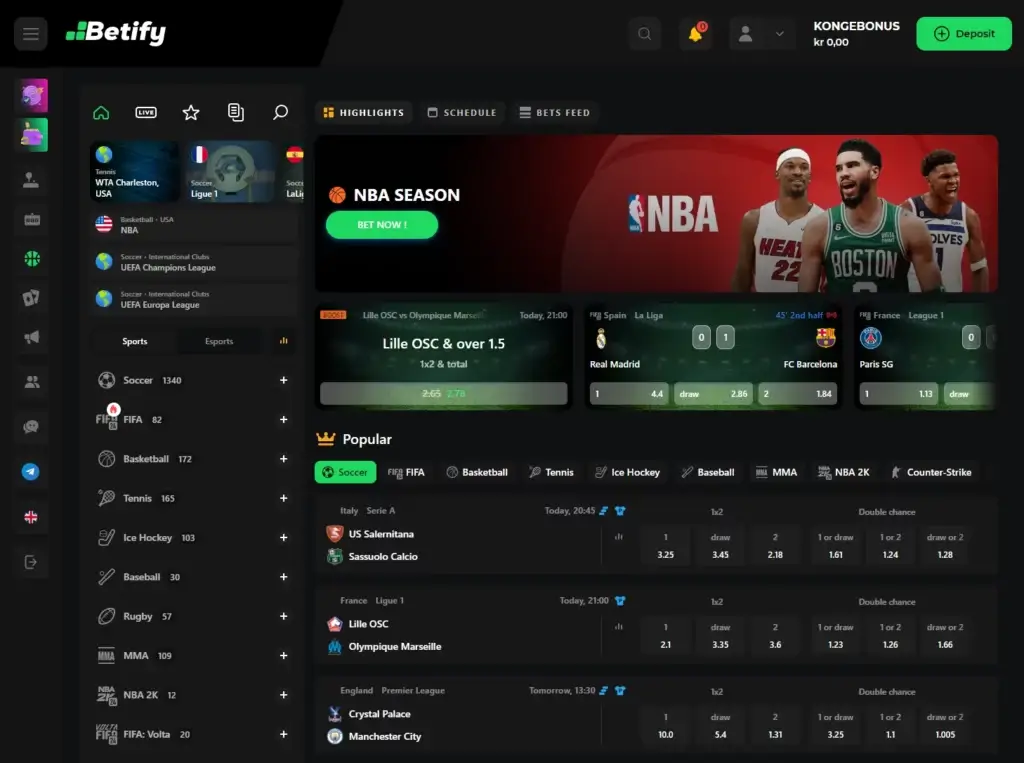This screenshot has height=763, width=1024.
Task: Open the hamburger menu
Action: click(31, 33)
